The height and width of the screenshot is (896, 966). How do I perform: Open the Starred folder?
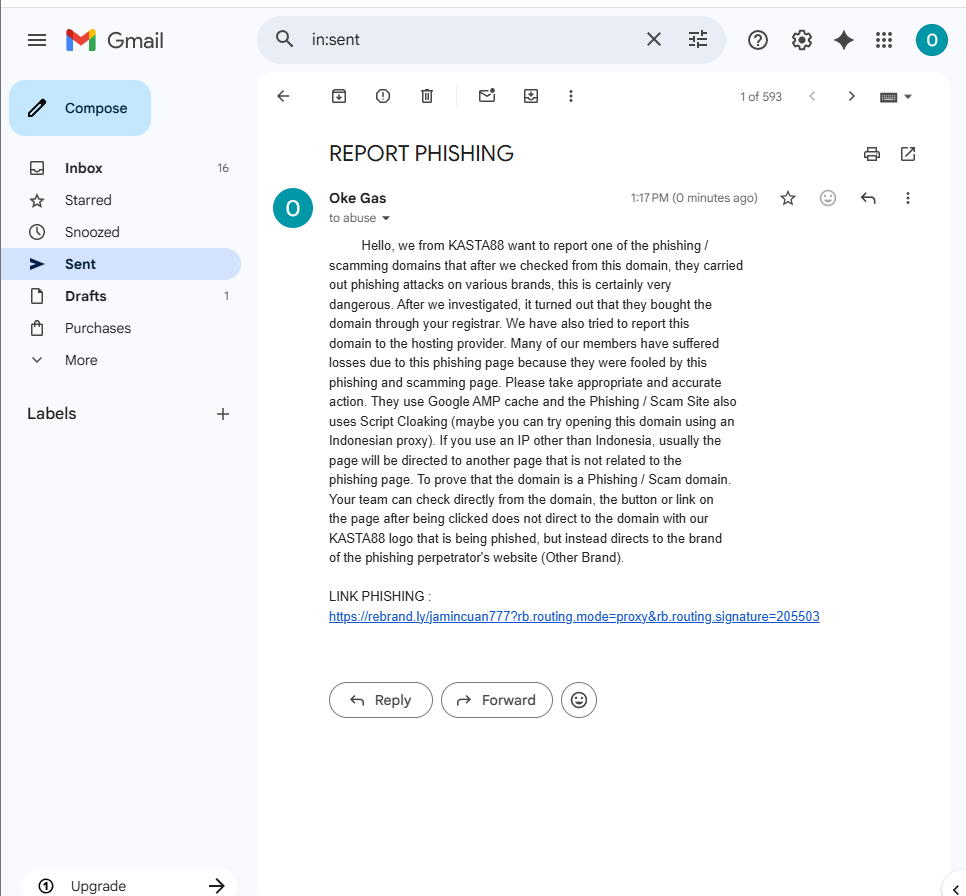[121, 200]
